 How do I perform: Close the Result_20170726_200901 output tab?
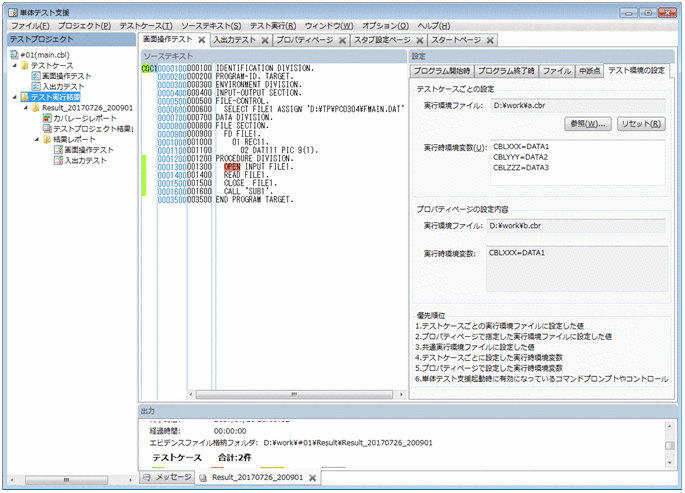click(312, 478)
